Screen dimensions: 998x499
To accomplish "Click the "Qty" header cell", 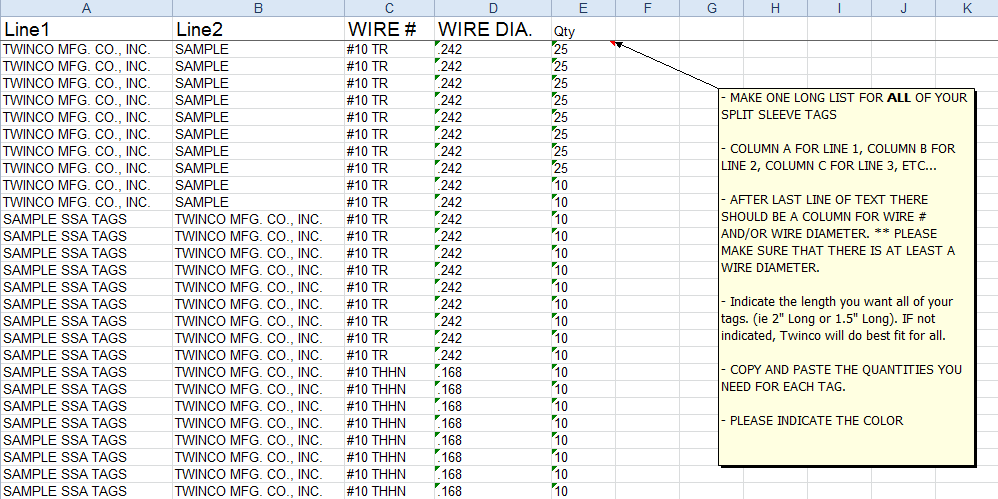I will click(x=584, y=29).
